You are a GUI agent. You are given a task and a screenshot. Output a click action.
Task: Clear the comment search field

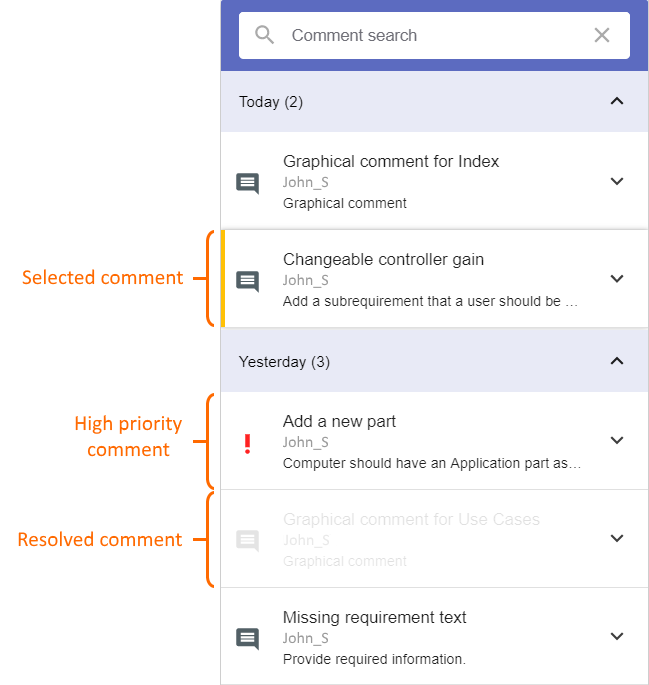click(602, 35)
